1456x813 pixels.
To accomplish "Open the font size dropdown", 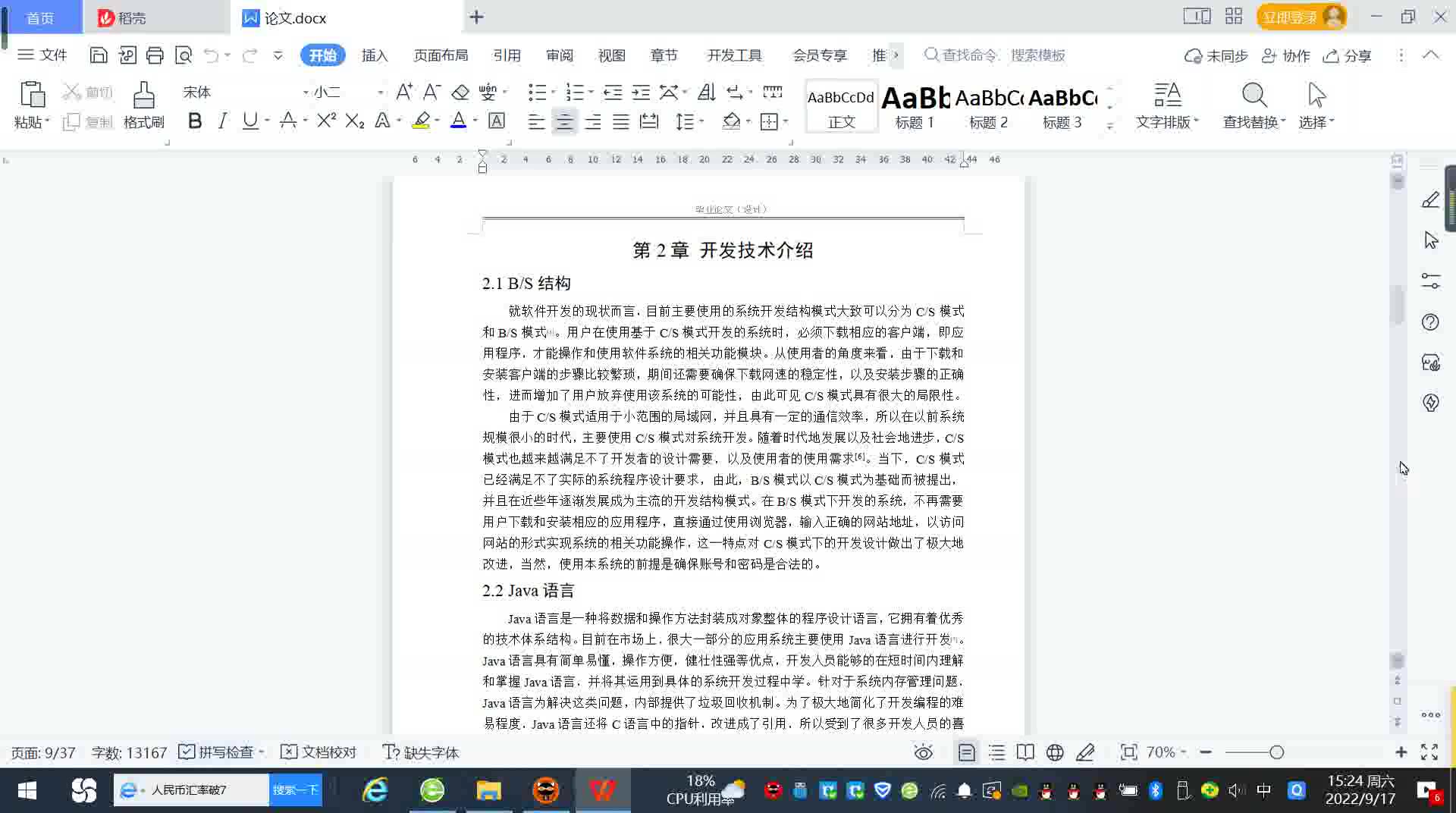I will (x=380, y=93).
